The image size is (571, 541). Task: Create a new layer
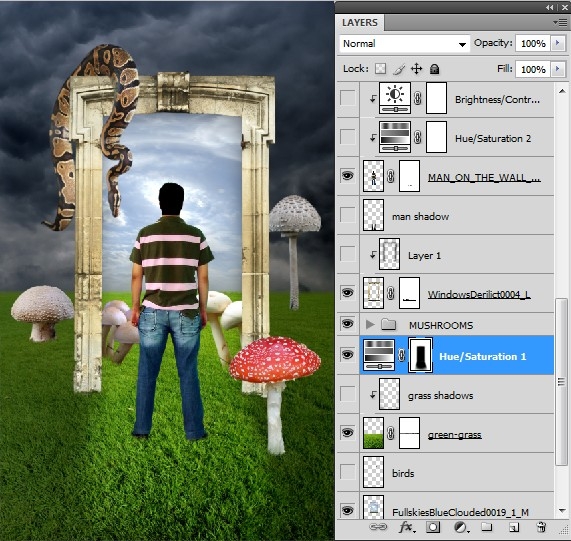[x=513, y=527]
